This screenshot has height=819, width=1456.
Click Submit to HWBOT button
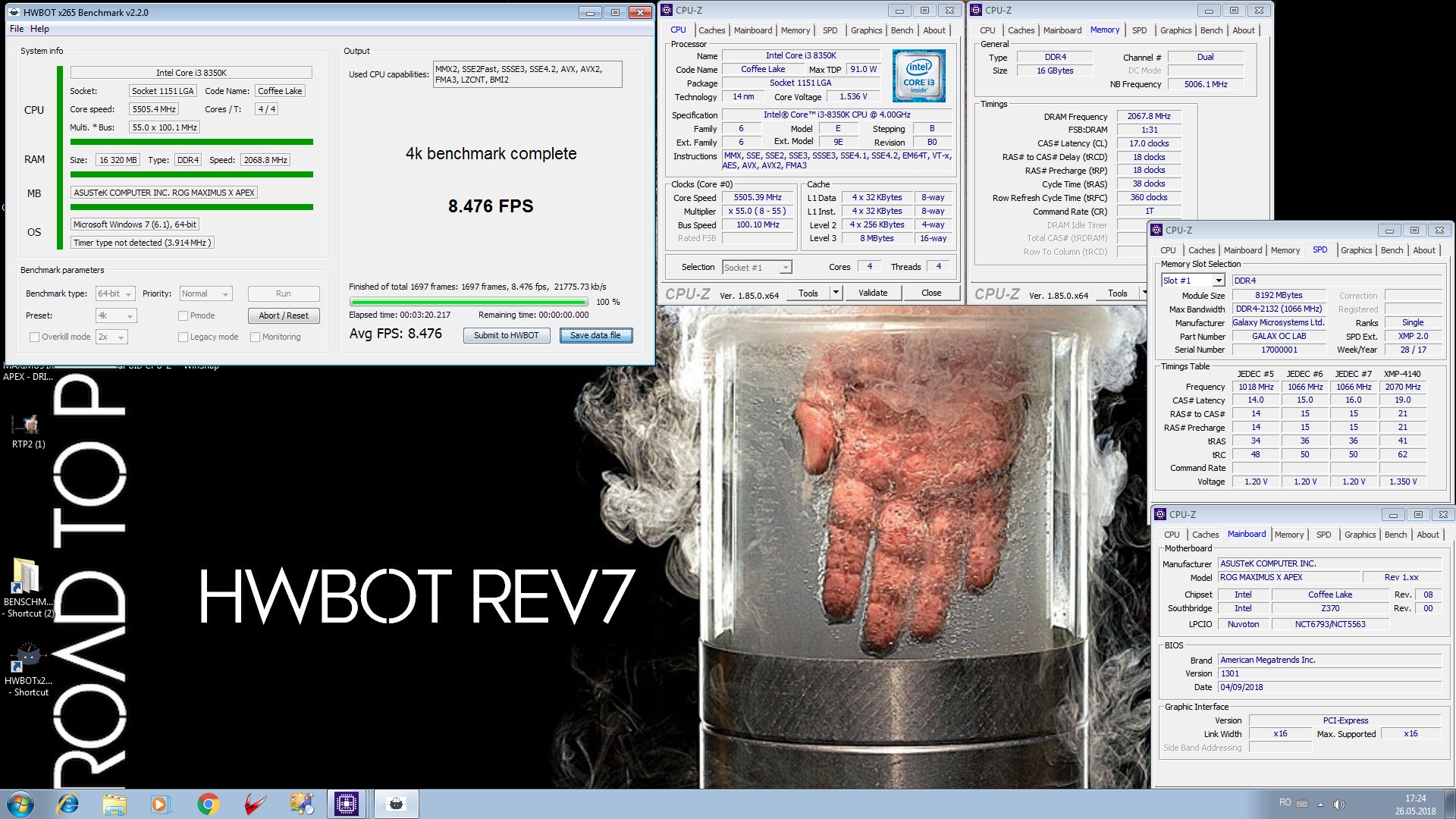click(x=506, y=335)
